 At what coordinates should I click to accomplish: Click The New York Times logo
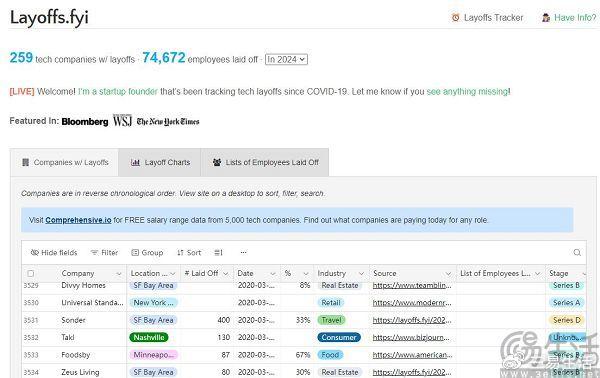[x=168, y=122]
